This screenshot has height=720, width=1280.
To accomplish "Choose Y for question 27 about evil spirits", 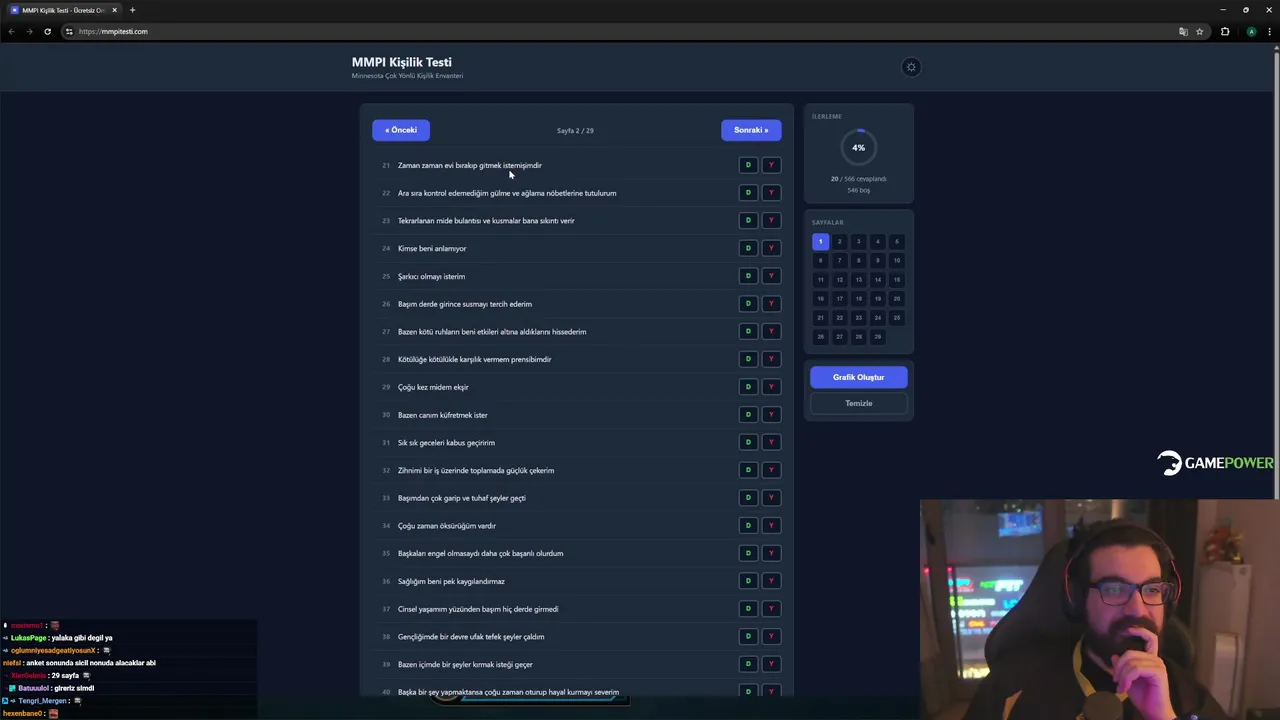I will click(x=771, y=331).
